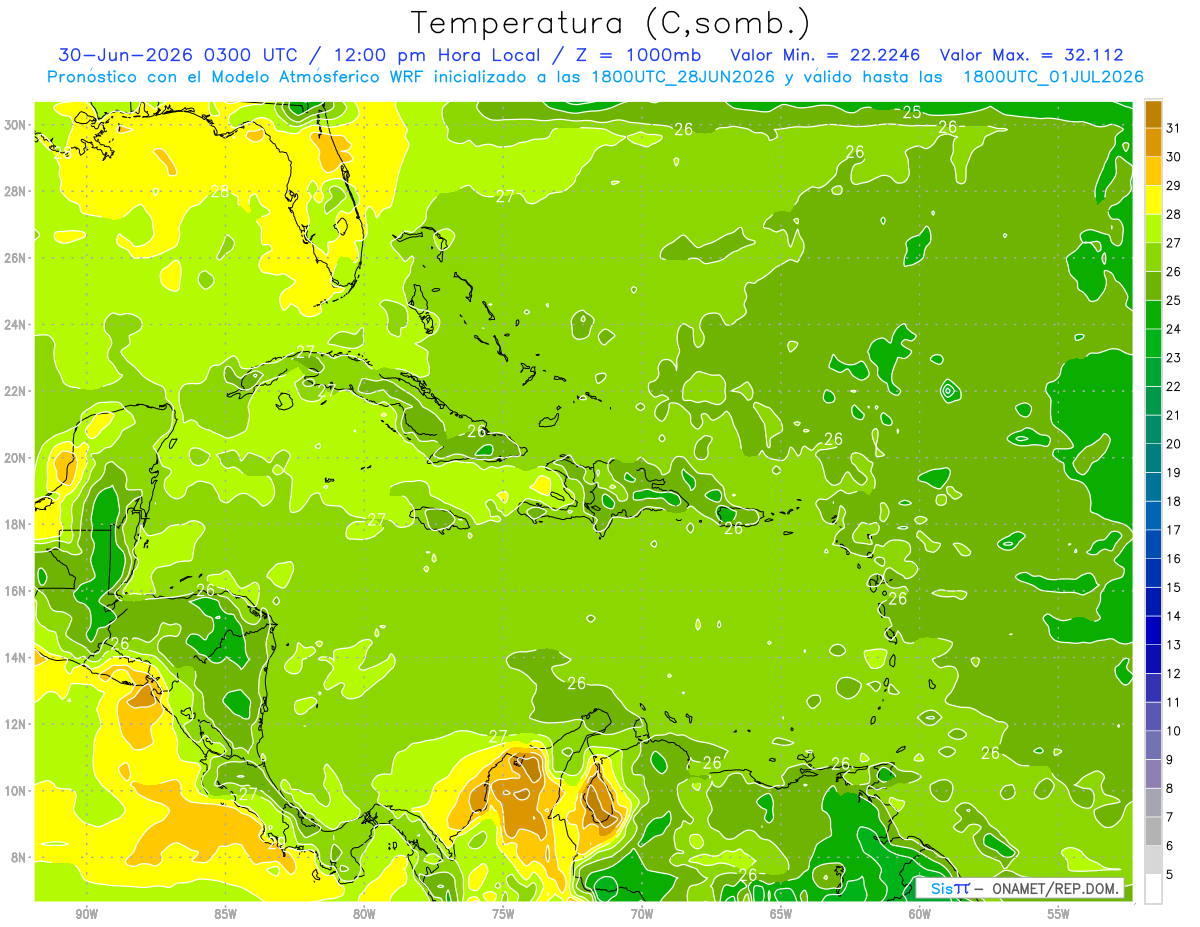Screen dimensions: 1200x927
Task: Click the 10N latitude axis label
Action: (x=16, y=790)
